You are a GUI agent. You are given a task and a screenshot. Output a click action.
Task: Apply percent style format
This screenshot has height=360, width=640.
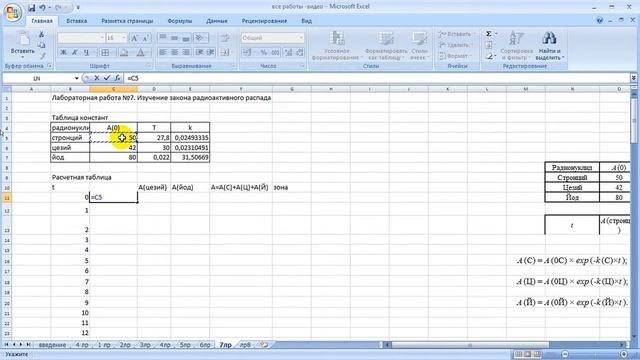click(264, 52)
